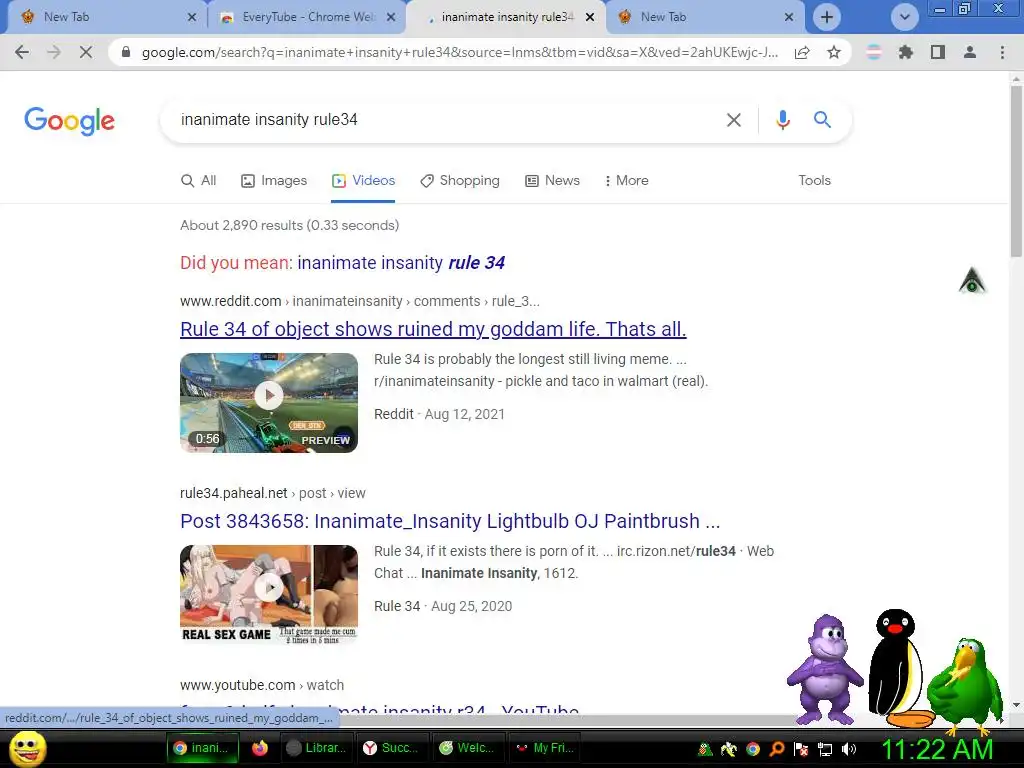Screen dimensions: 1024x768
Task: Click the purple gorilla desktop buddy
Action: (825, 668)
